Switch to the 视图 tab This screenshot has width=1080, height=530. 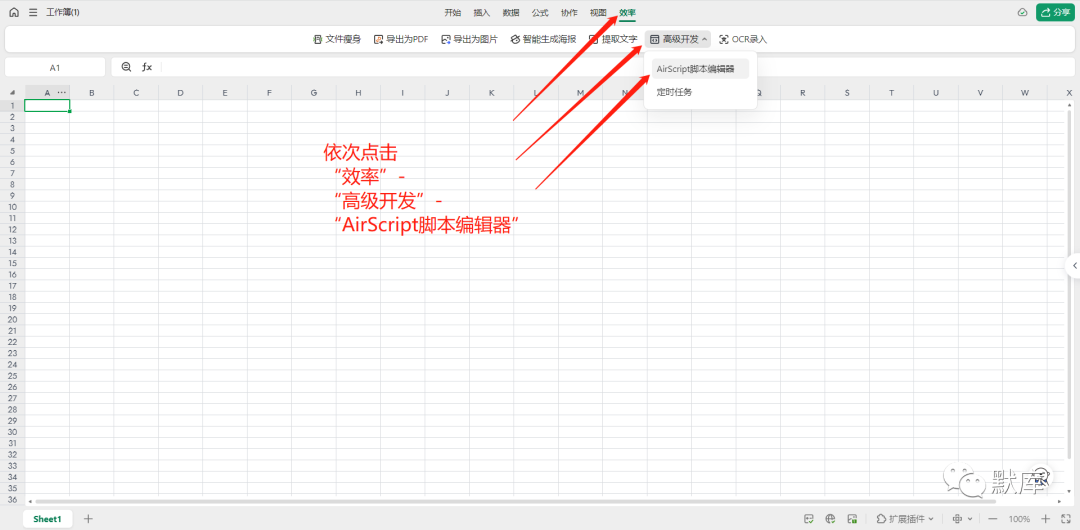599,12
